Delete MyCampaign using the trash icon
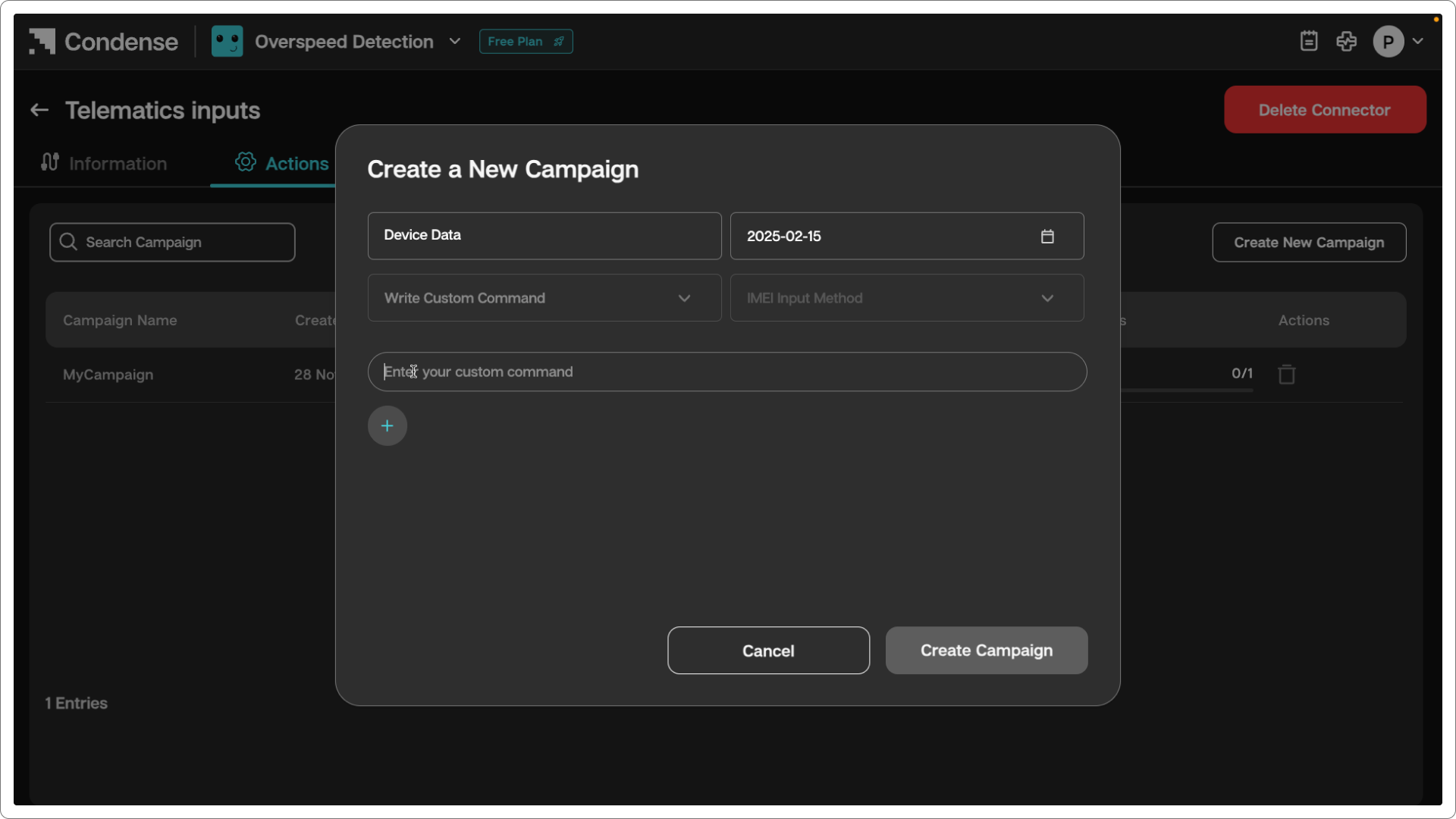Image resolution: width=1456 pixels, height=819 pixels. click(1287, 375)
